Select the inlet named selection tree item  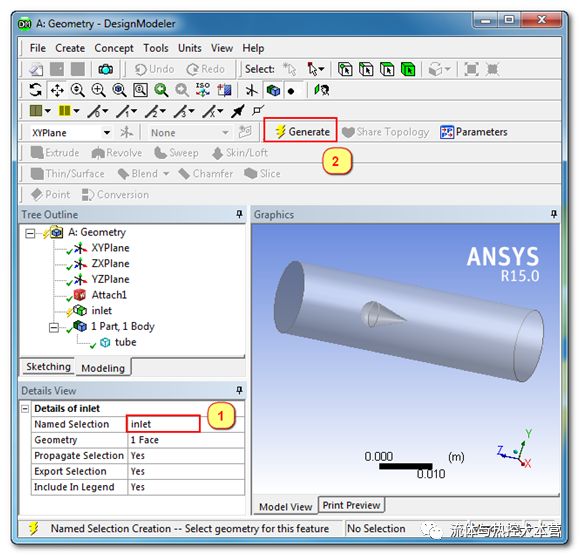pyautogui.click(x=102, y=311)
